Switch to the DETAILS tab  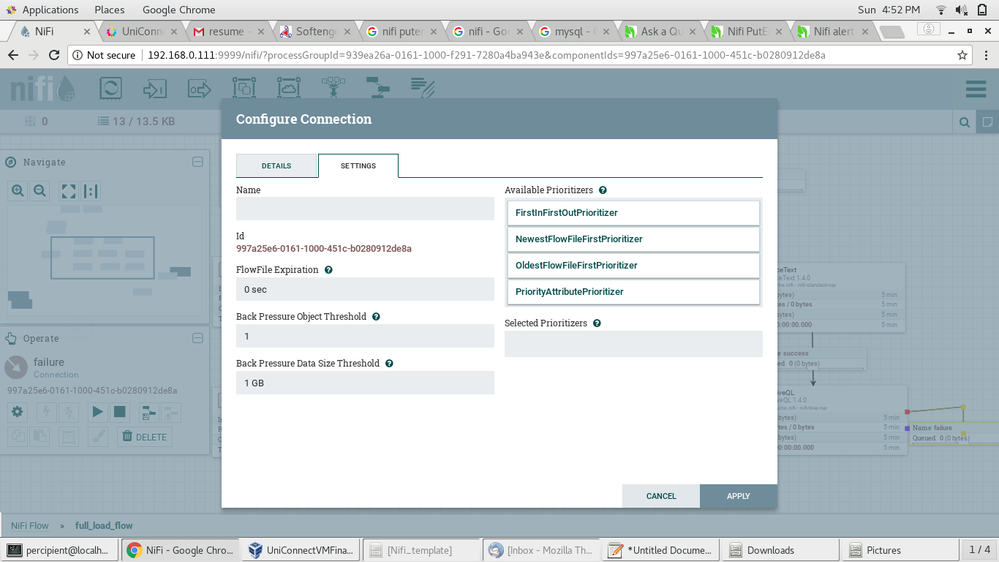click(x=276, y=166)
